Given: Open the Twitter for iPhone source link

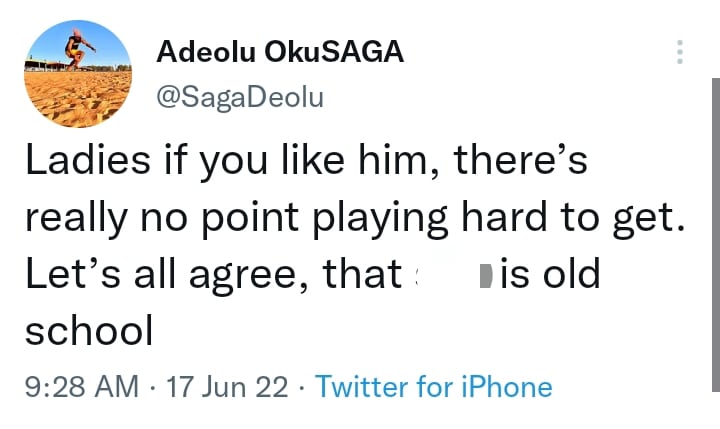Looking at the screenshot, I should coord(434,387).
